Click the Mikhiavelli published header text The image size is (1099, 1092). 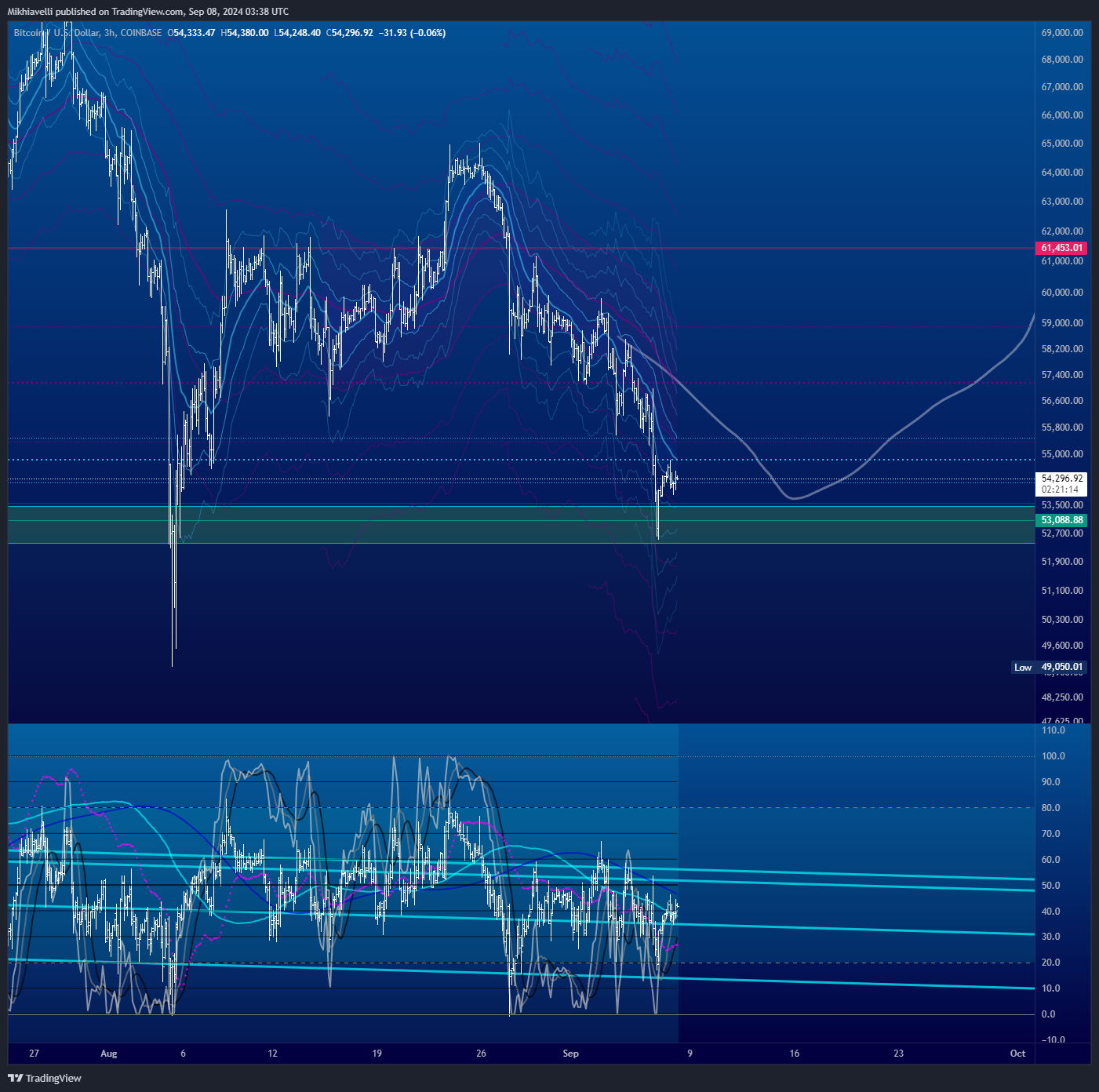(148, 11)
